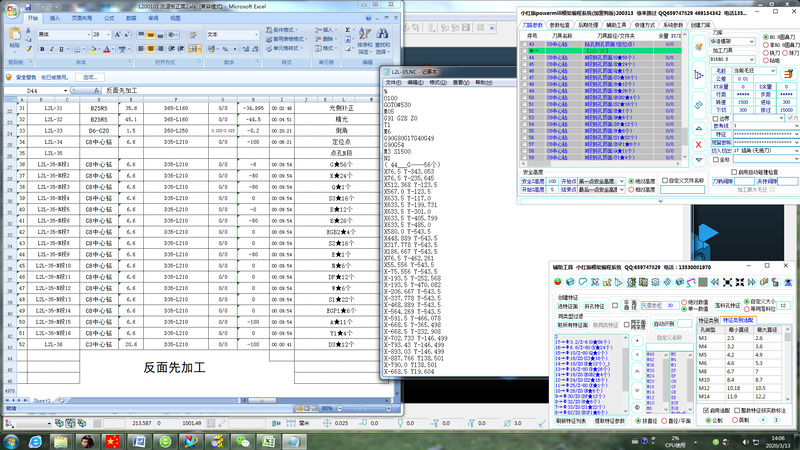
Task: Switch to the 公式 ribbon tab in Excel
Action: pos(109,18)
